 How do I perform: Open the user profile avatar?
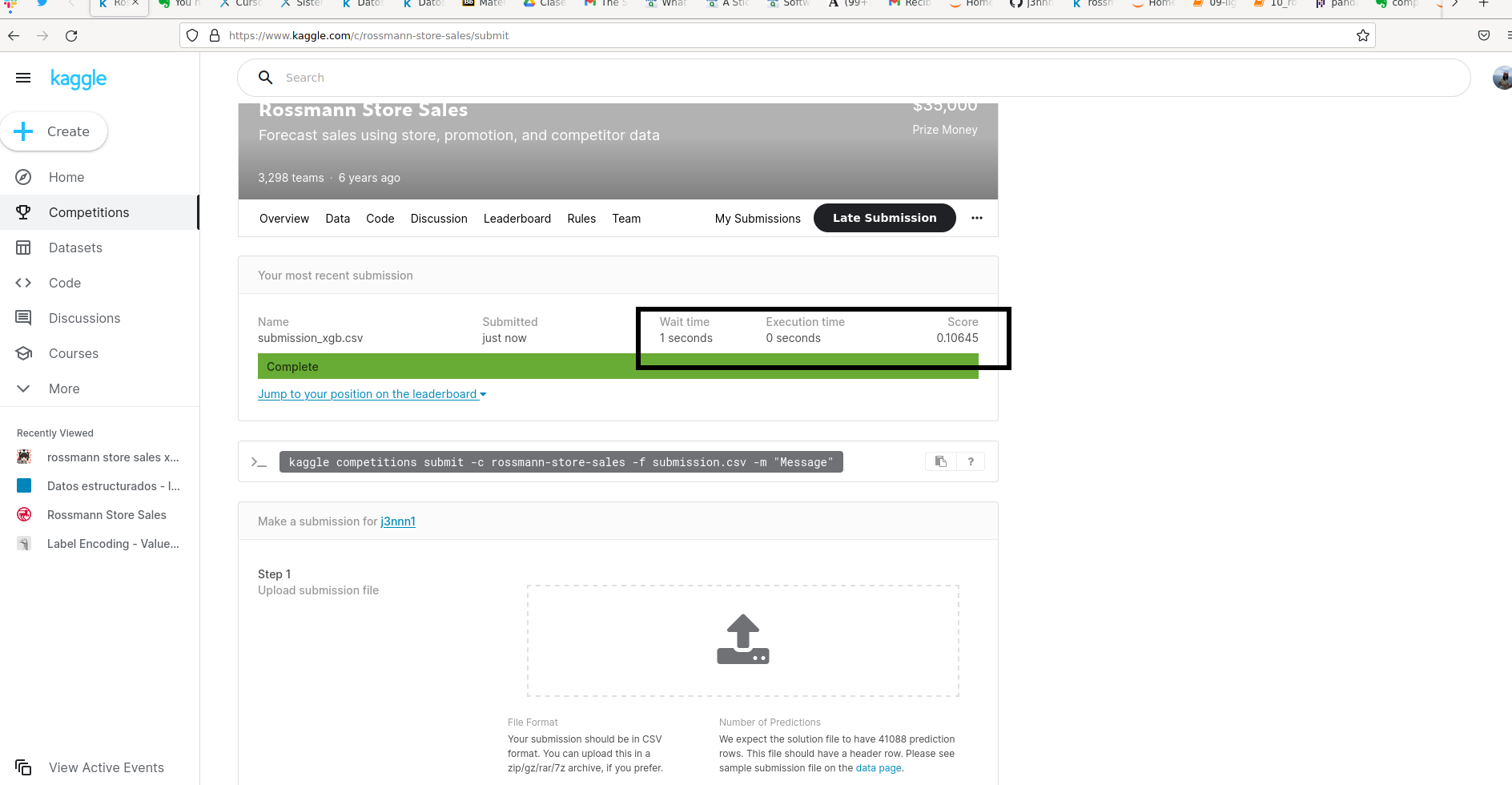pos(1503,78)
